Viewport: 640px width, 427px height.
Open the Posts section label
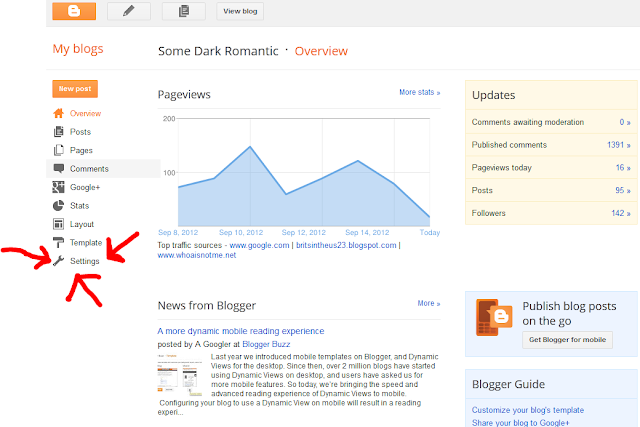(x=80, y=132)
